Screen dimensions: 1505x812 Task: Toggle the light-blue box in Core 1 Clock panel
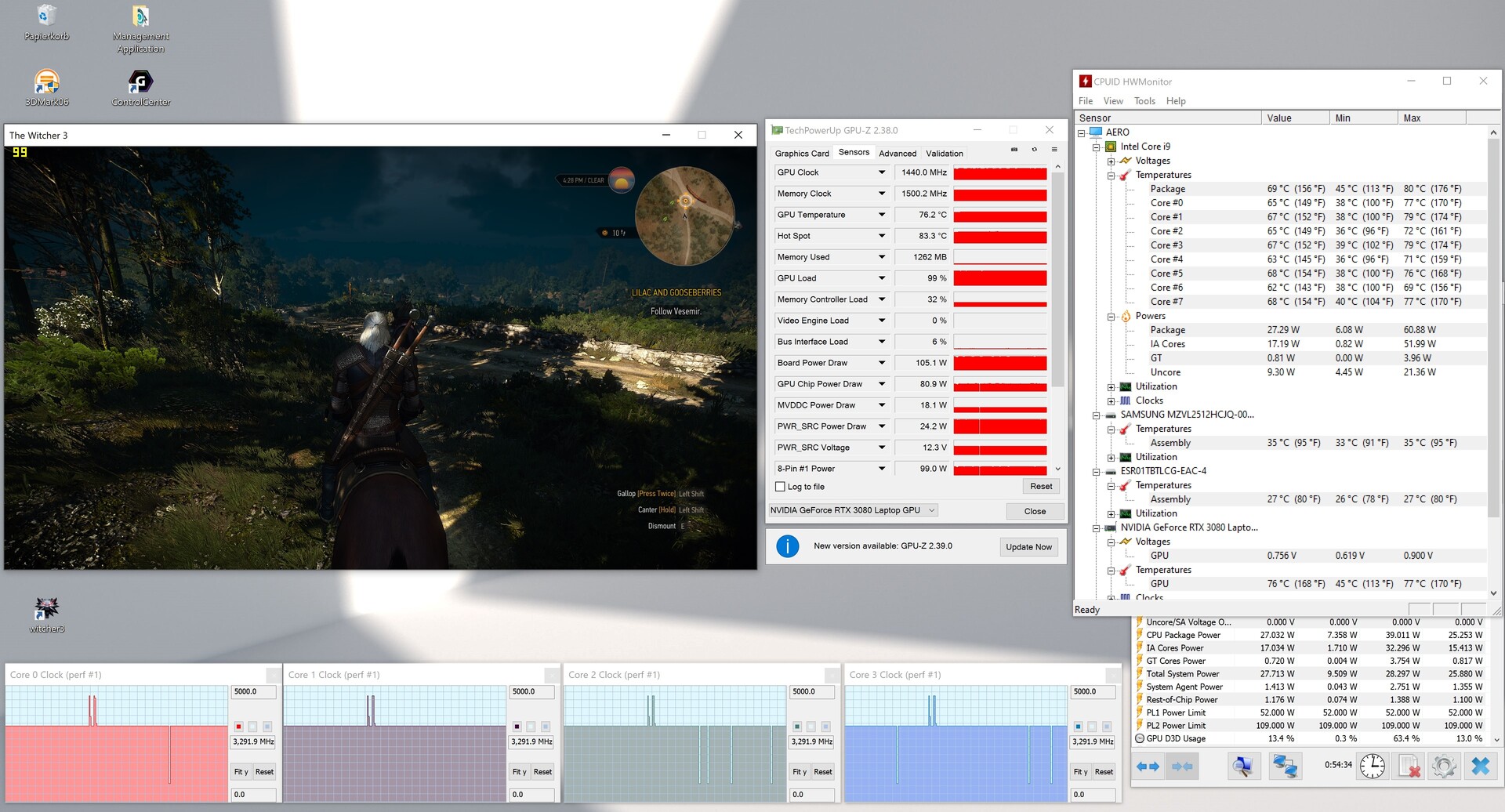(x=546, y=727)
